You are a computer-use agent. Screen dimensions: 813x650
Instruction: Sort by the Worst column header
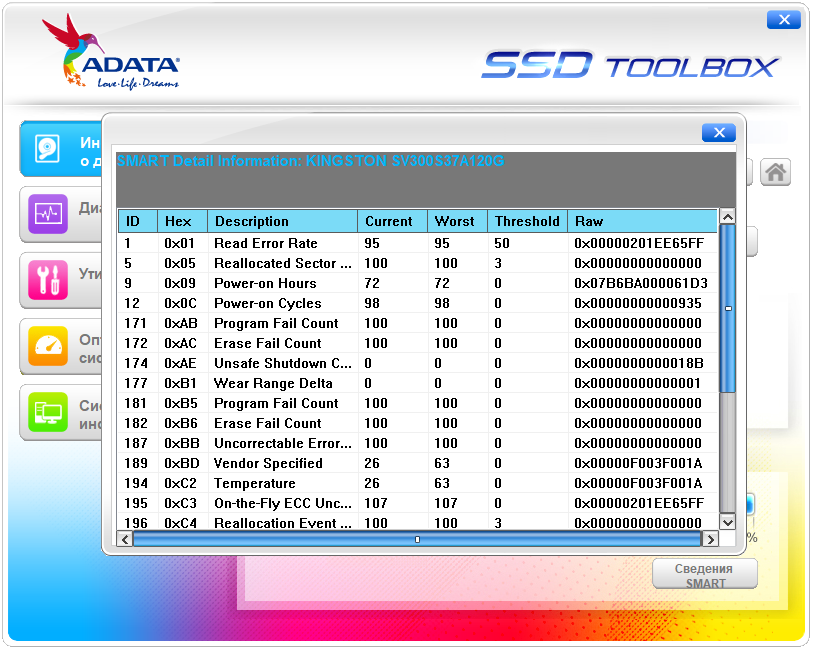point(457,221)
